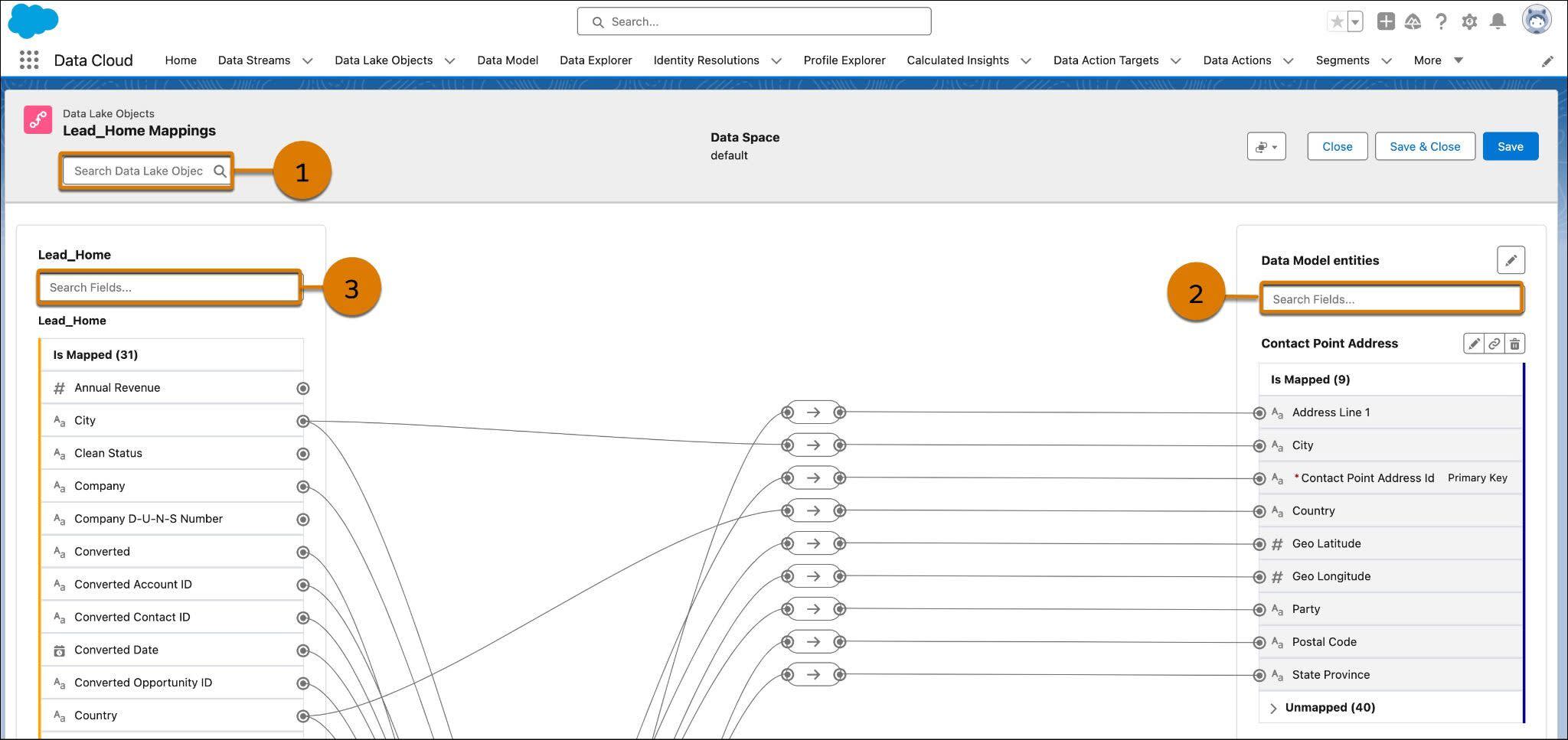Click the Data Lake Object search magnifier
1568x740 pixels.
pos(220,171)
